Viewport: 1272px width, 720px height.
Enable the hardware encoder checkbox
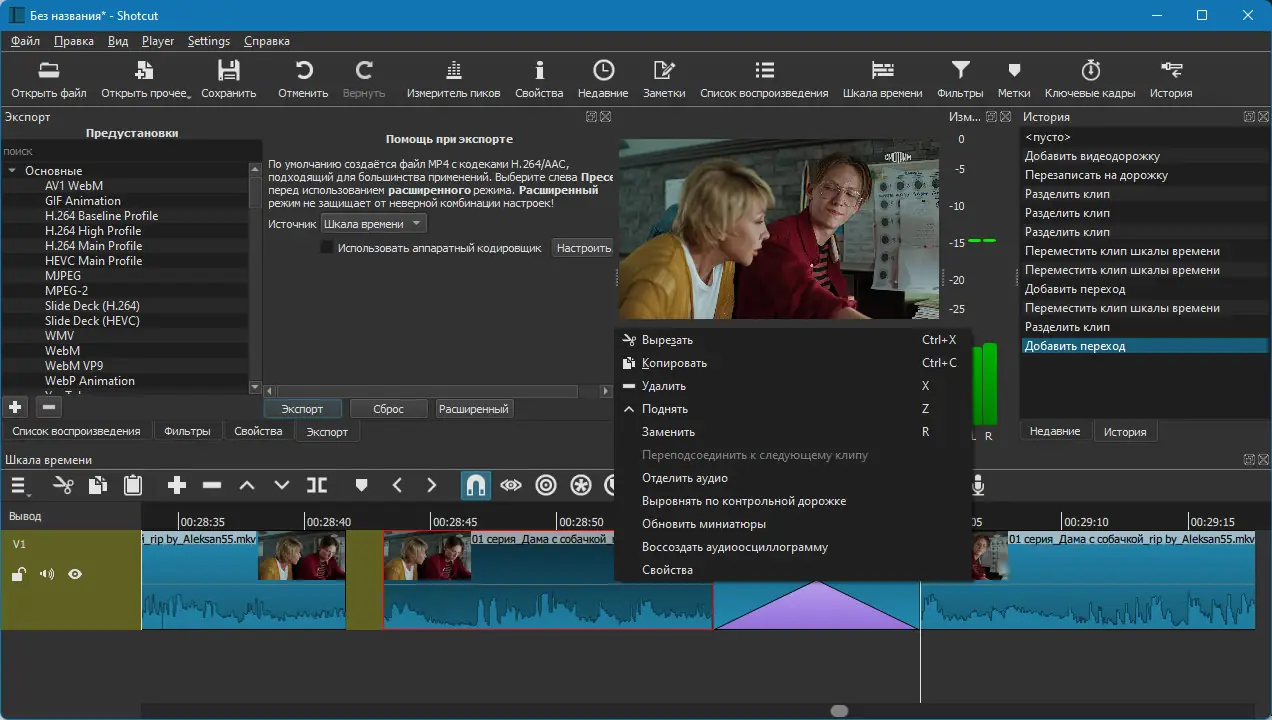(327, 248)
